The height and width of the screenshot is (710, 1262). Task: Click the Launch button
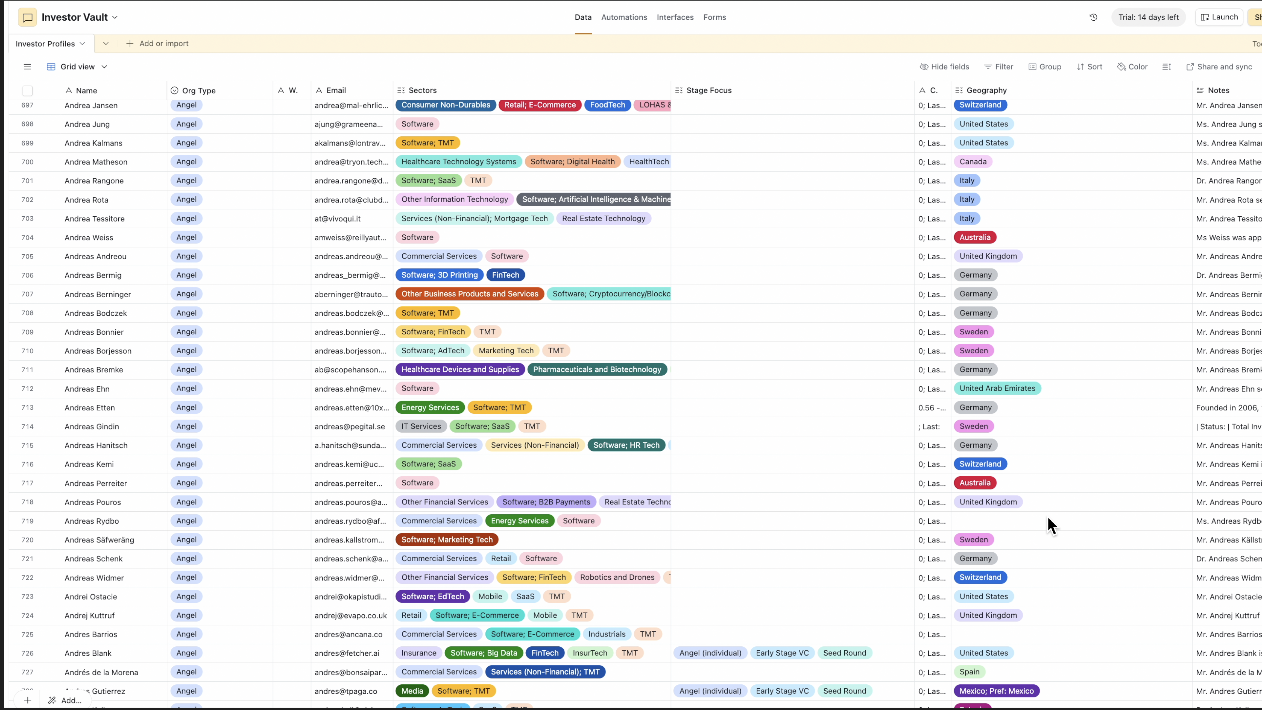pos(1219,17)
